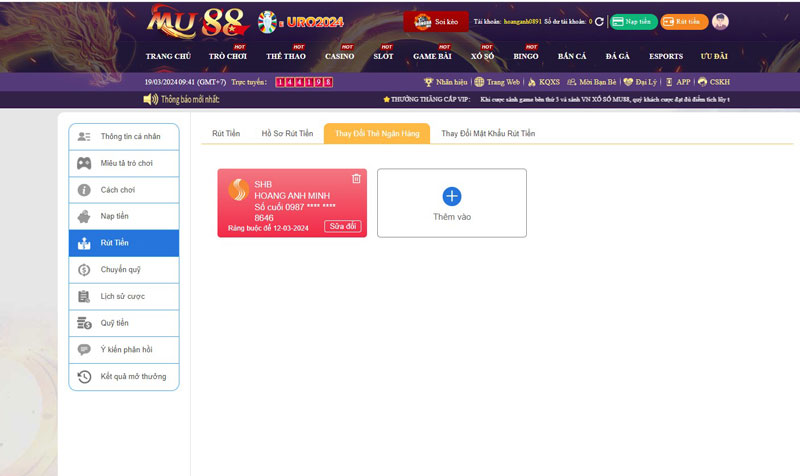Click Mời Bạn Bè link
The height and width of the screenshot is (476, 800).
tap(591, 82)
